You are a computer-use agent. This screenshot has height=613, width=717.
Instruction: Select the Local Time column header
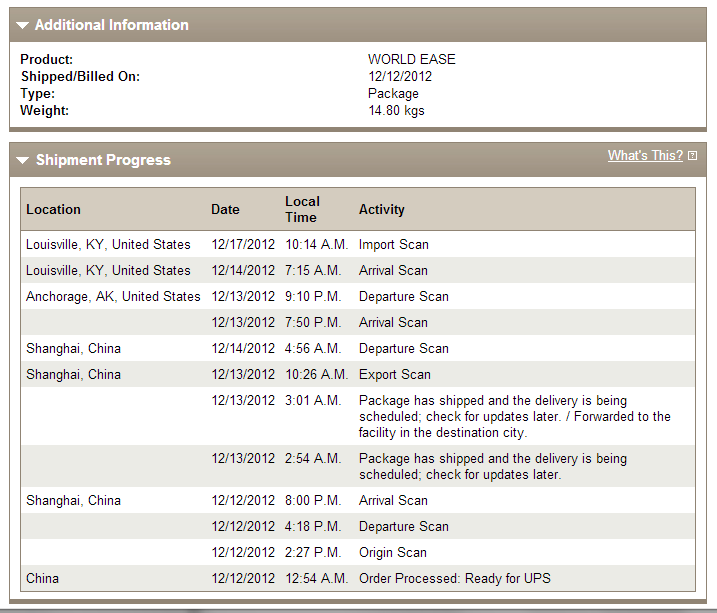click(302, 209)
